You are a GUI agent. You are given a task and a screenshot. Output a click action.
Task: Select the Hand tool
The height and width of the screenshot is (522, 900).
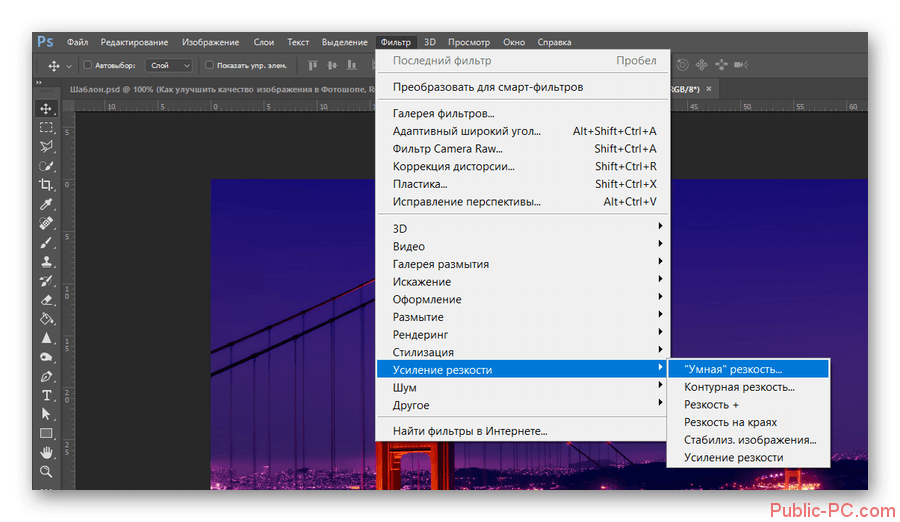point(46,452)
